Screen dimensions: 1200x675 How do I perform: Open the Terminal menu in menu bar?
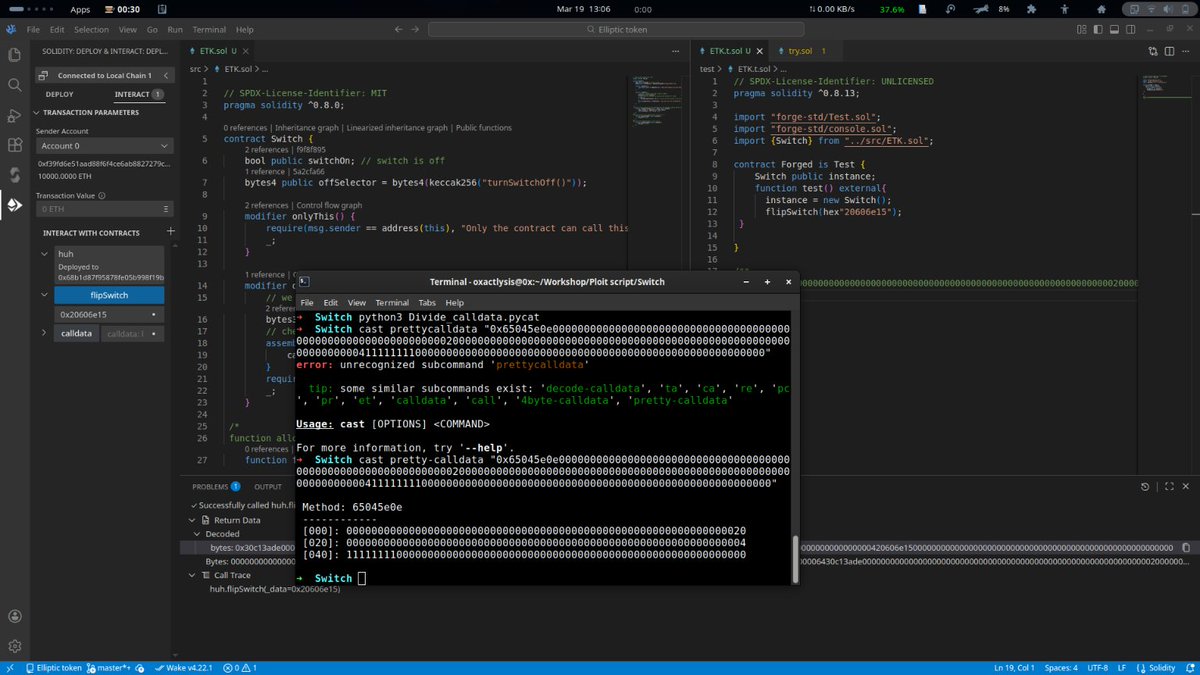pos(209,30)
